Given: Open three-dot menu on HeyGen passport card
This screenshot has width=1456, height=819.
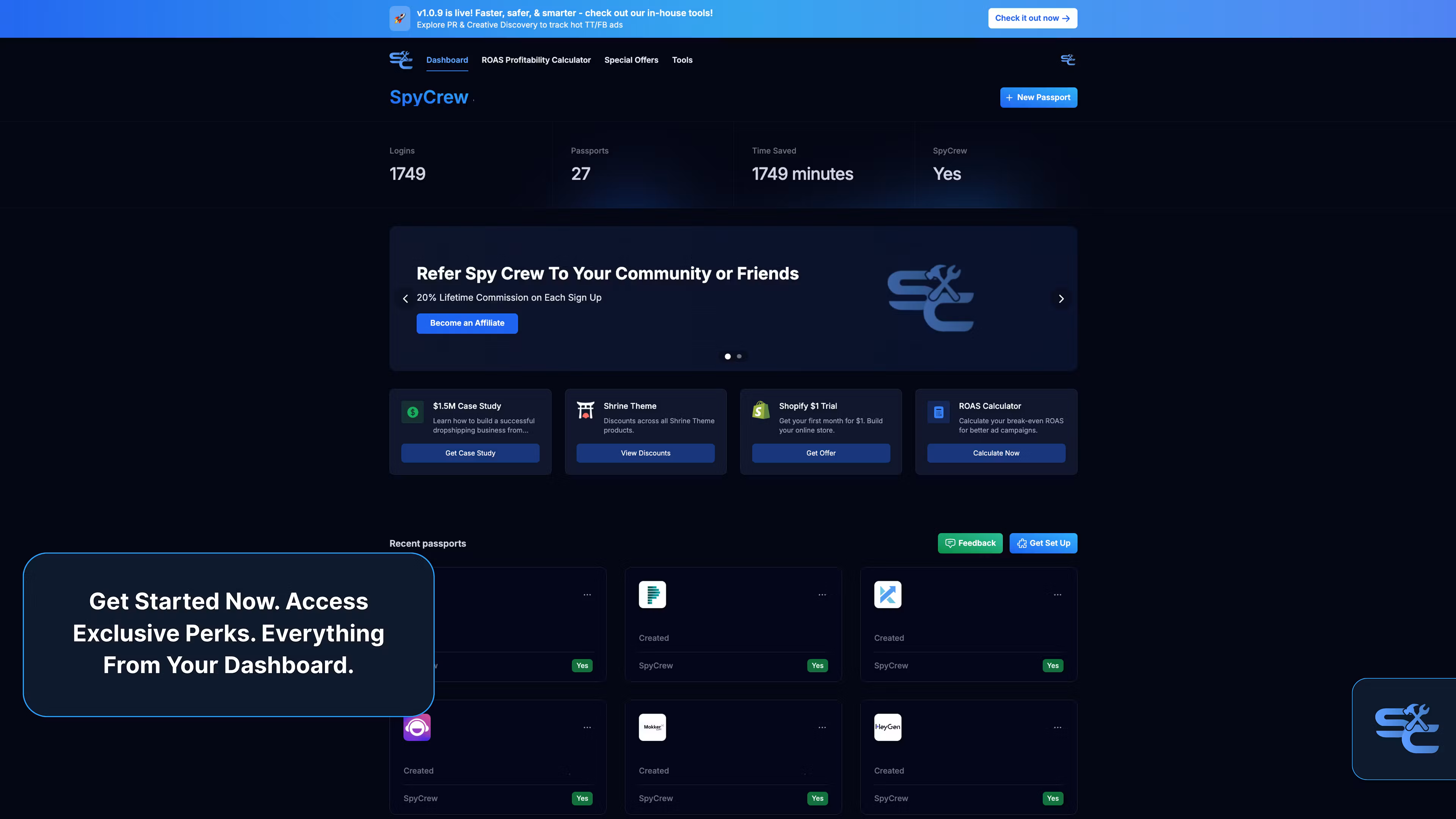Looking at the screenshot, I should [1057, 728].
